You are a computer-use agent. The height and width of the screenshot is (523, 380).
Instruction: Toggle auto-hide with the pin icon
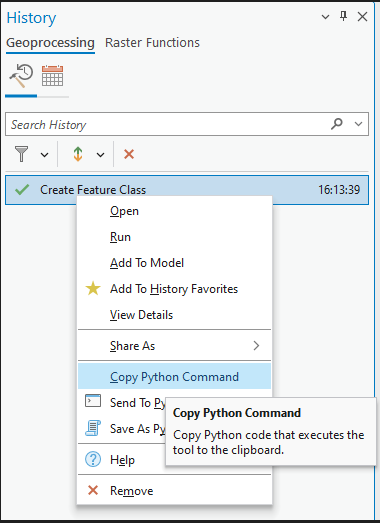click(x=344, y=16)
